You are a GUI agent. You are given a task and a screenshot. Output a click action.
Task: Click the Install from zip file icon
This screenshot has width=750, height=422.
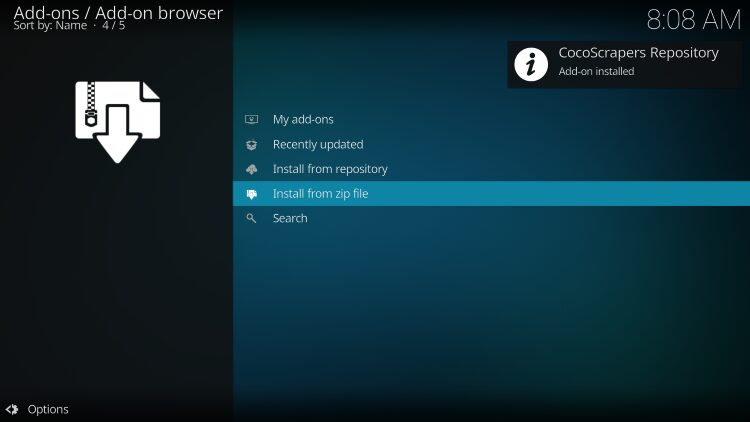pyautogui.click(x=252, y=194)
